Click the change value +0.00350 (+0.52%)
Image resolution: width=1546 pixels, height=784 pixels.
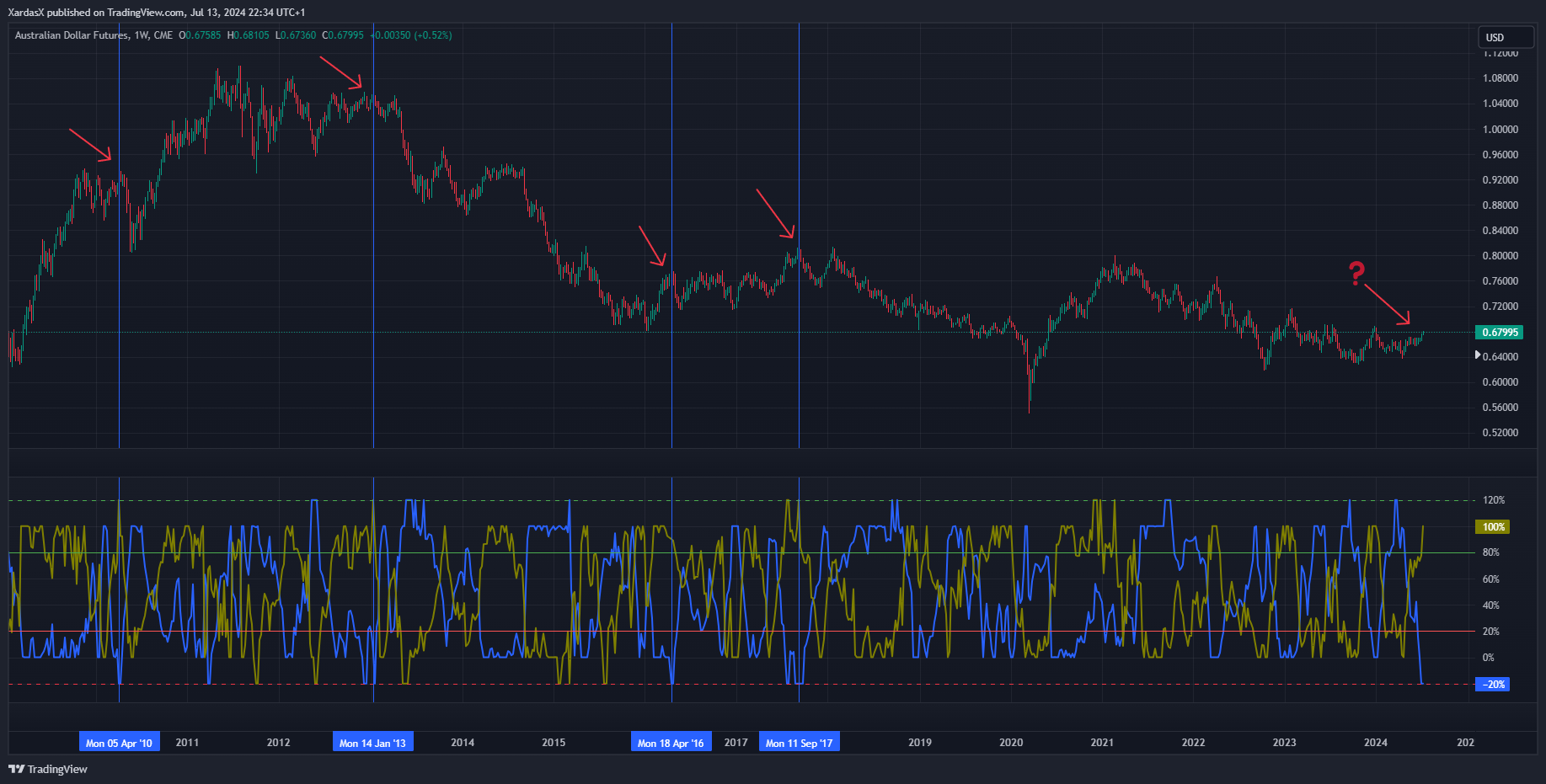tap(411, 35)
